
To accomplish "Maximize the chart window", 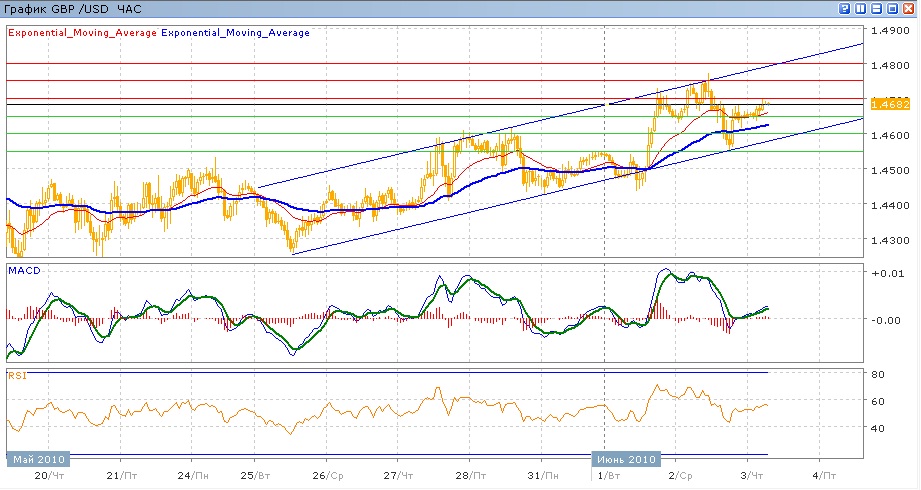I will point(893,8).
